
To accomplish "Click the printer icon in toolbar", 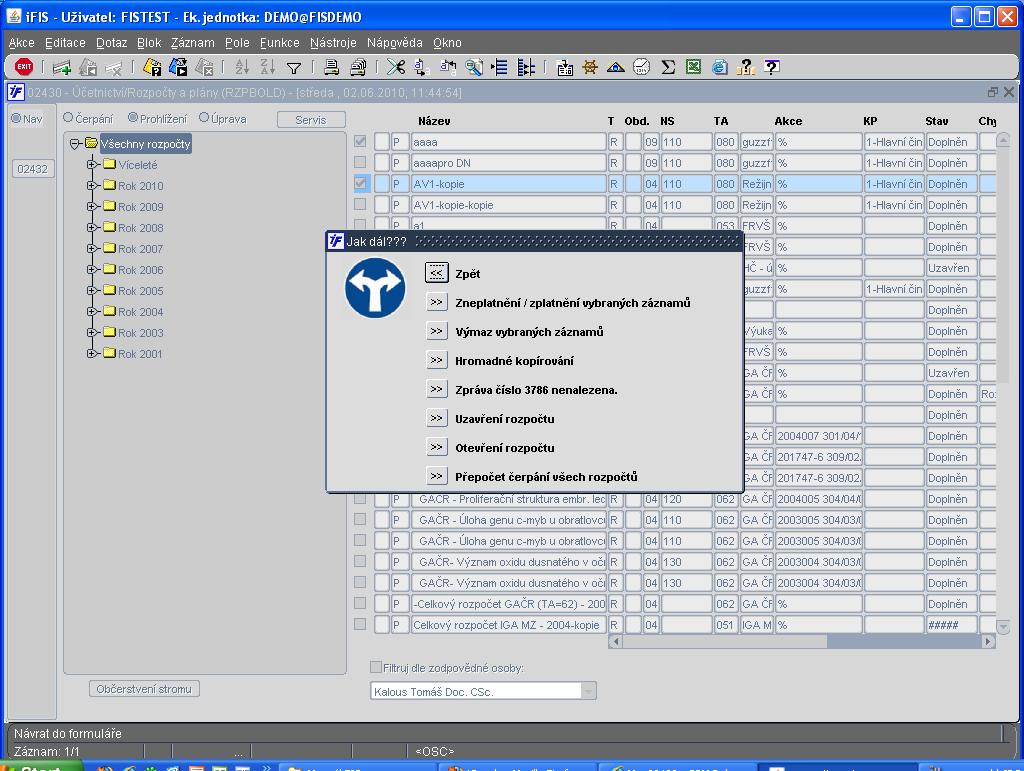I will 331,68.
